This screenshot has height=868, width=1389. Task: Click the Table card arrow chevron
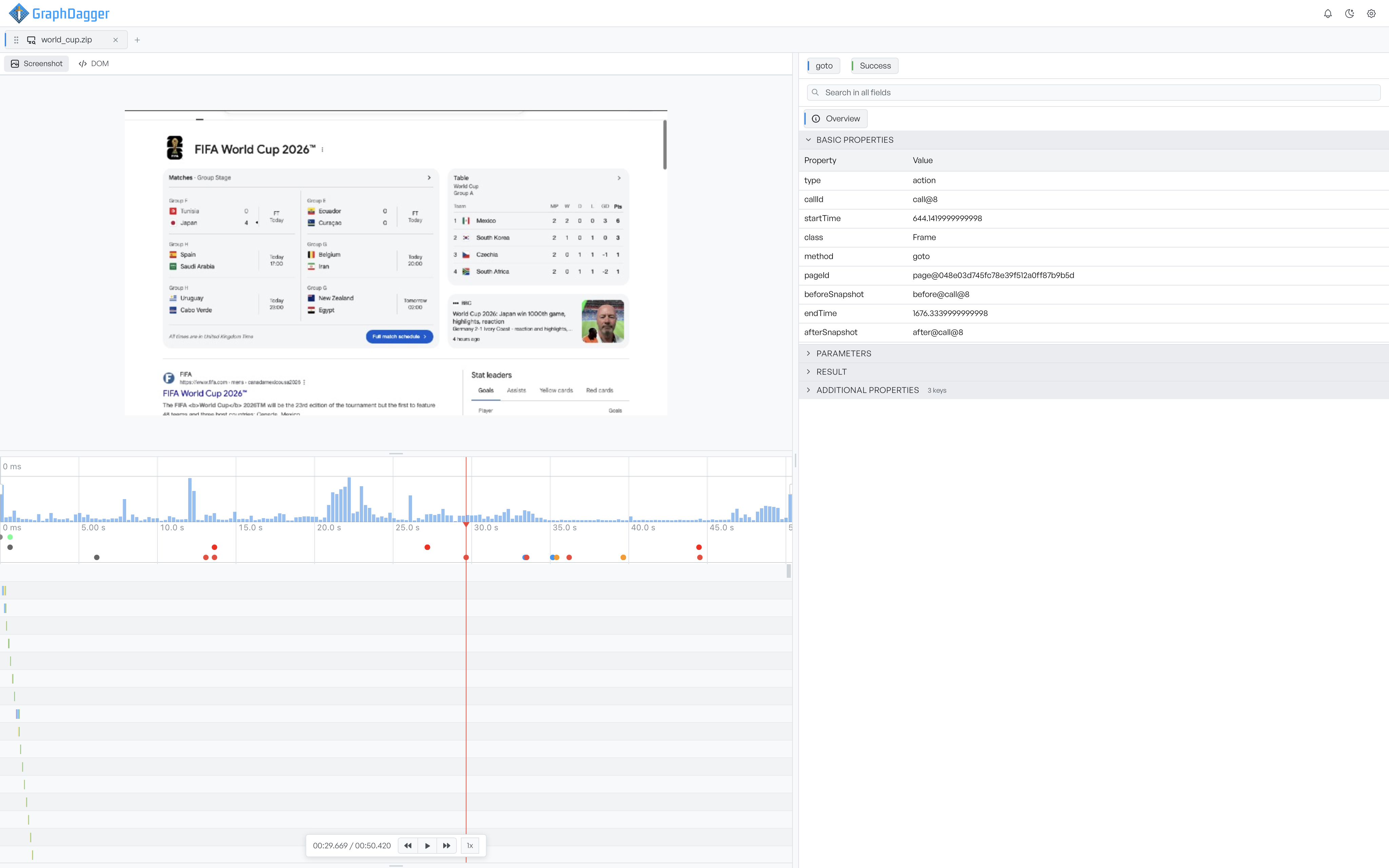click(x=619, y=178)
